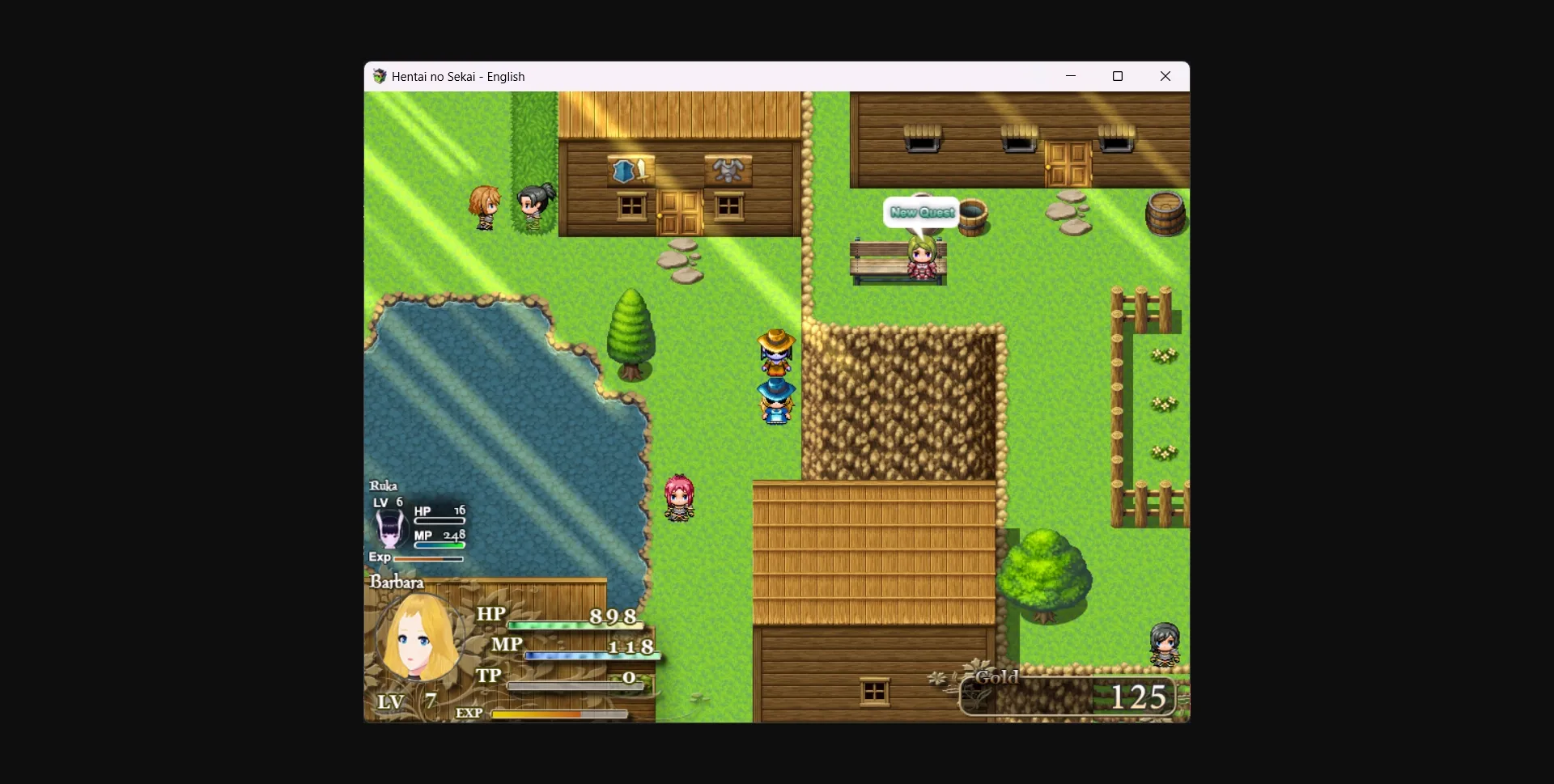Click Barbara's blonde portrait
Screen dimensions: 1554x784
[x=418, y=638]
